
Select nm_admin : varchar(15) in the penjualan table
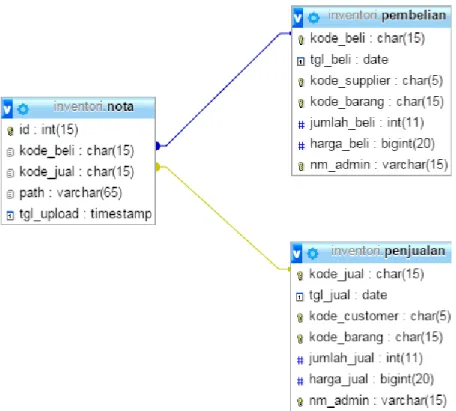tap(378, 400)
